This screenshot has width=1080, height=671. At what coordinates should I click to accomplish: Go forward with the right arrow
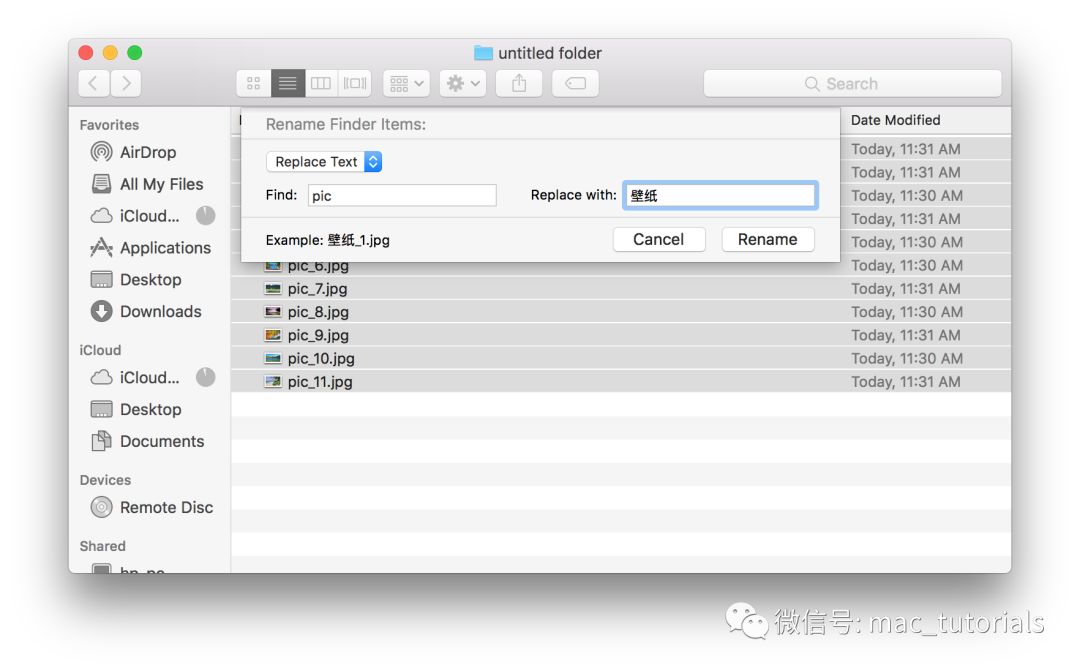pos(126,84)
